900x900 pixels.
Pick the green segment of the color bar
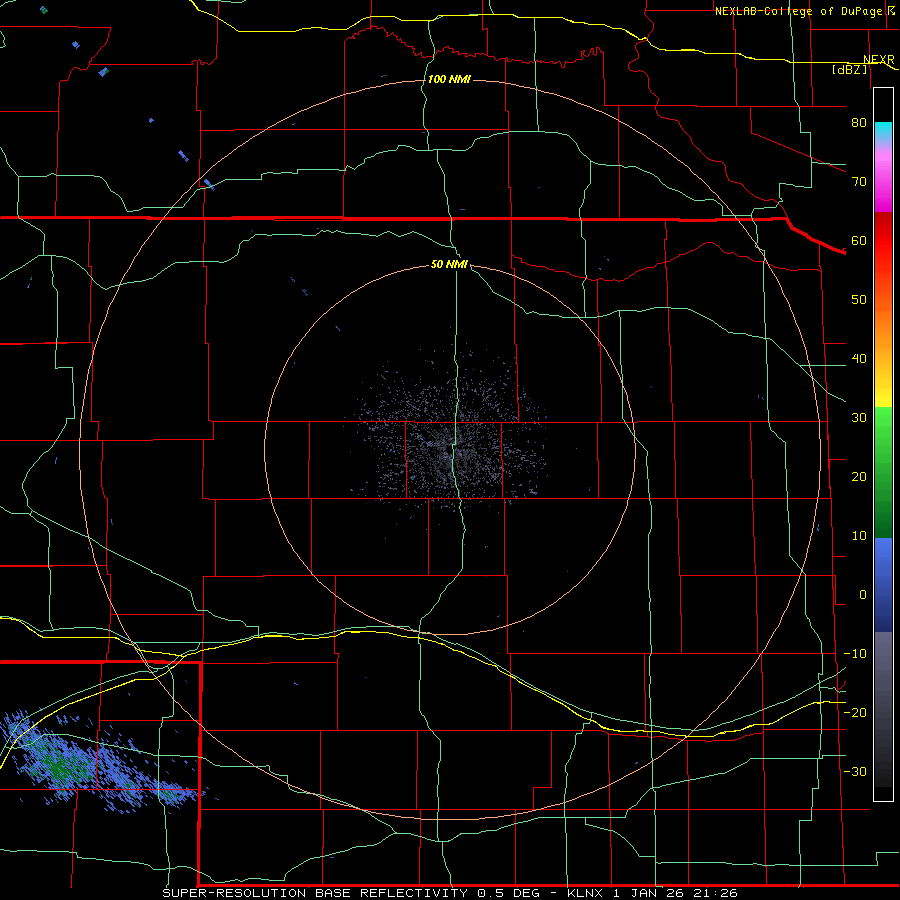(883, 472)
